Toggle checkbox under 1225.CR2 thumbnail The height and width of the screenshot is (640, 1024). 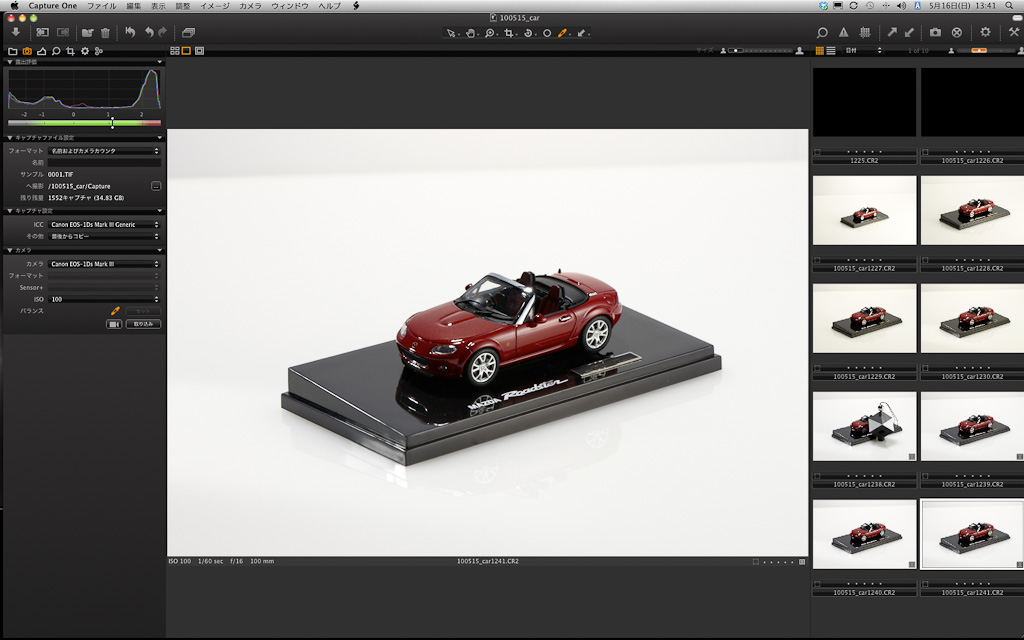tap(818, 152)
